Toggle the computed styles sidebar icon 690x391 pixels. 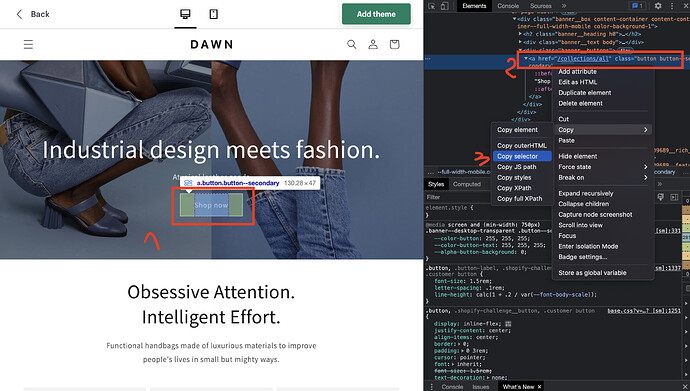coord(674,197)
